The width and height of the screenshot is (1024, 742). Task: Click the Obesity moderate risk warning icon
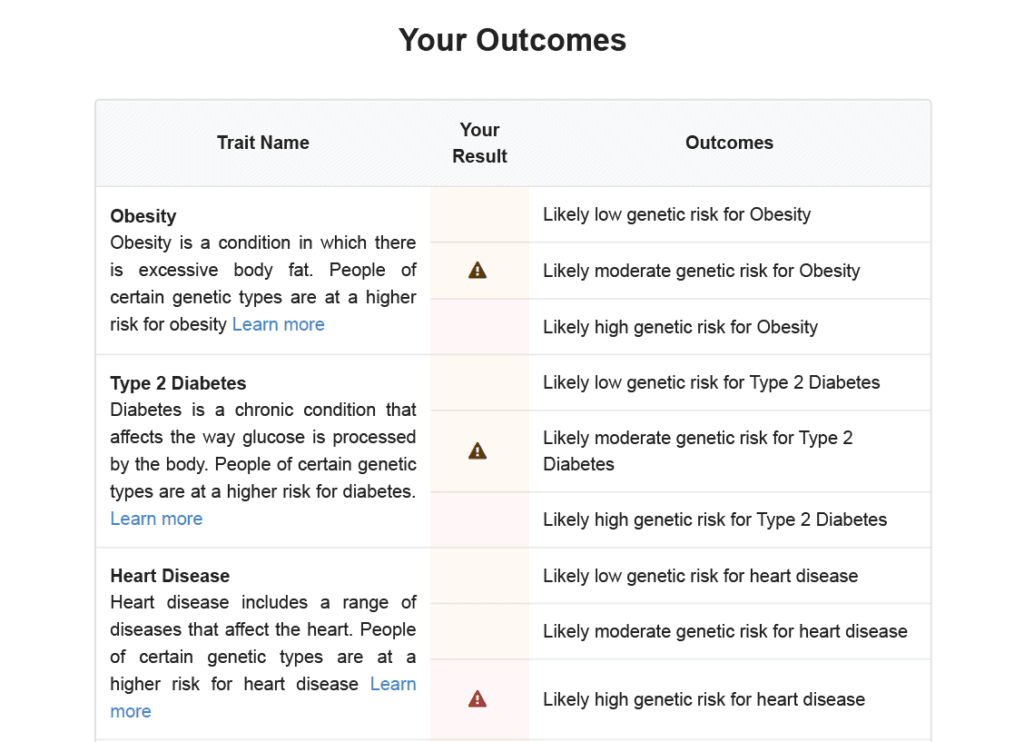pos(477,270)
